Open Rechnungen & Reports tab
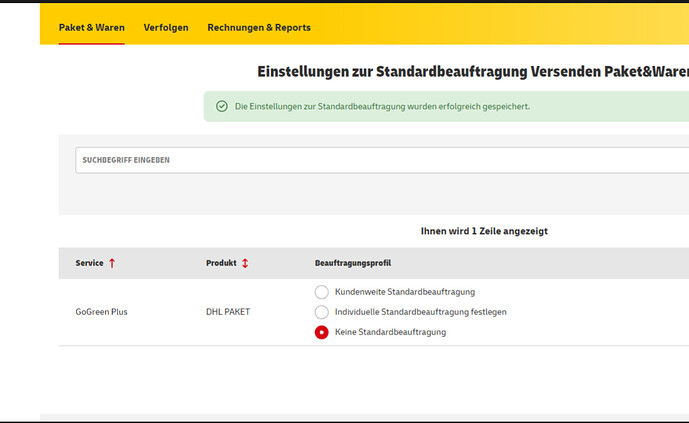 [x=259, y=28]
